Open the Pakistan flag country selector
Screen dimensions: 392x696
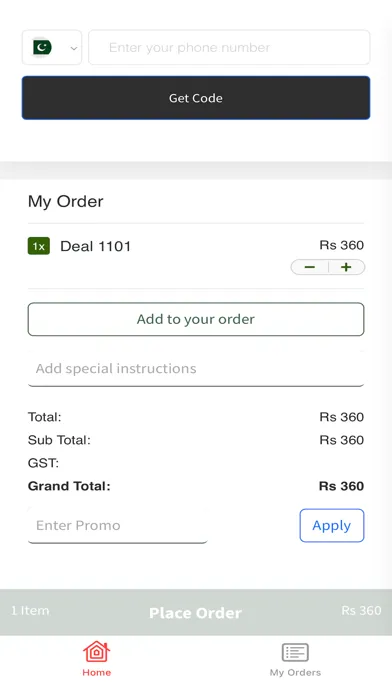[52, 47]
